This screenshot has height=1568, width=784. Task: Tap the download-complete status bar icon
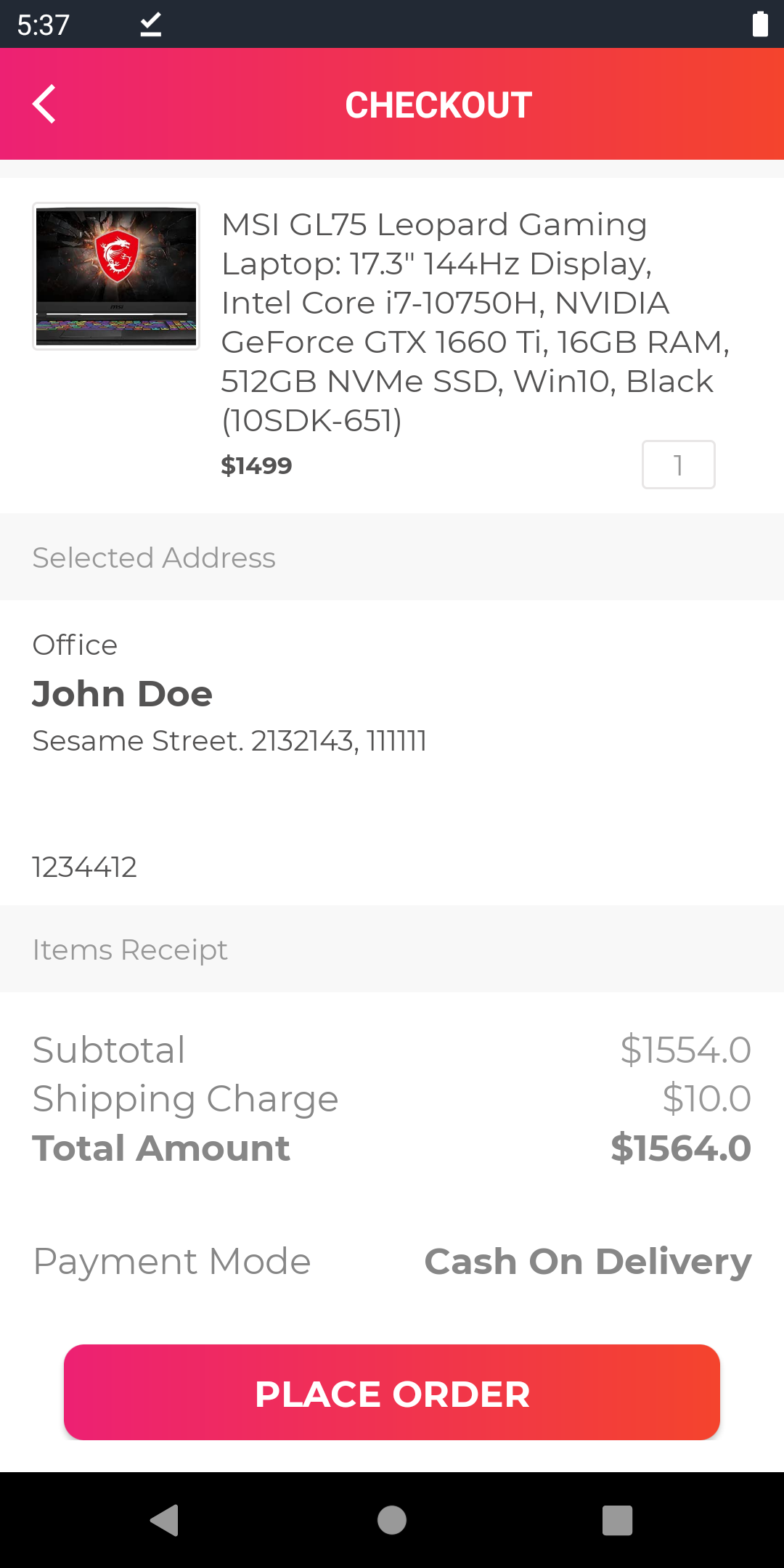[x=150, y=25]
